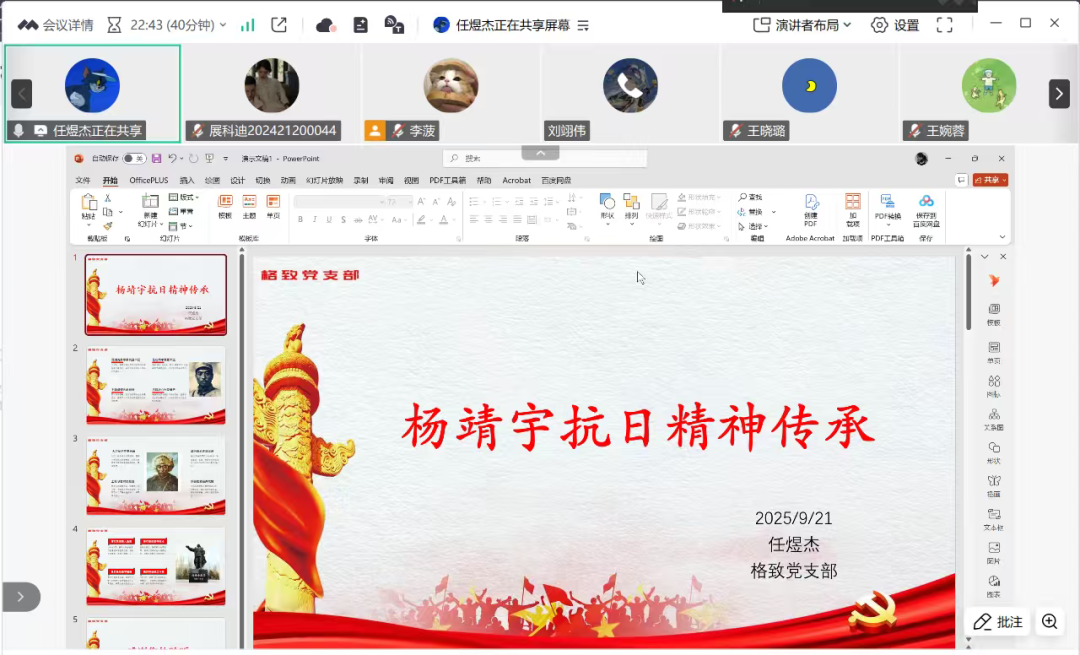Viewport: 1080px width, 655px height.
Task: Open 设置 in the meeting toolbar
Action: 895,25
